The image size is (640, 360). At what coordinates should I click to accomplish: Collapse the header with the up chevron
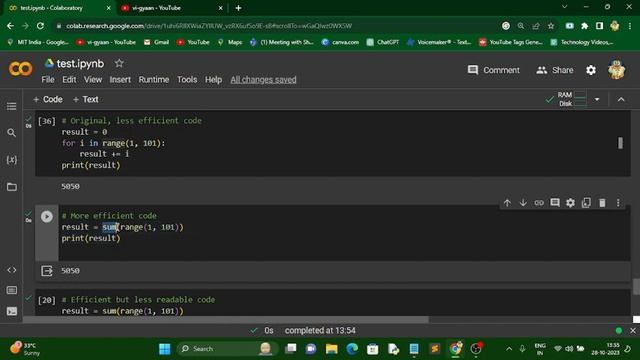tap(621, 99)
